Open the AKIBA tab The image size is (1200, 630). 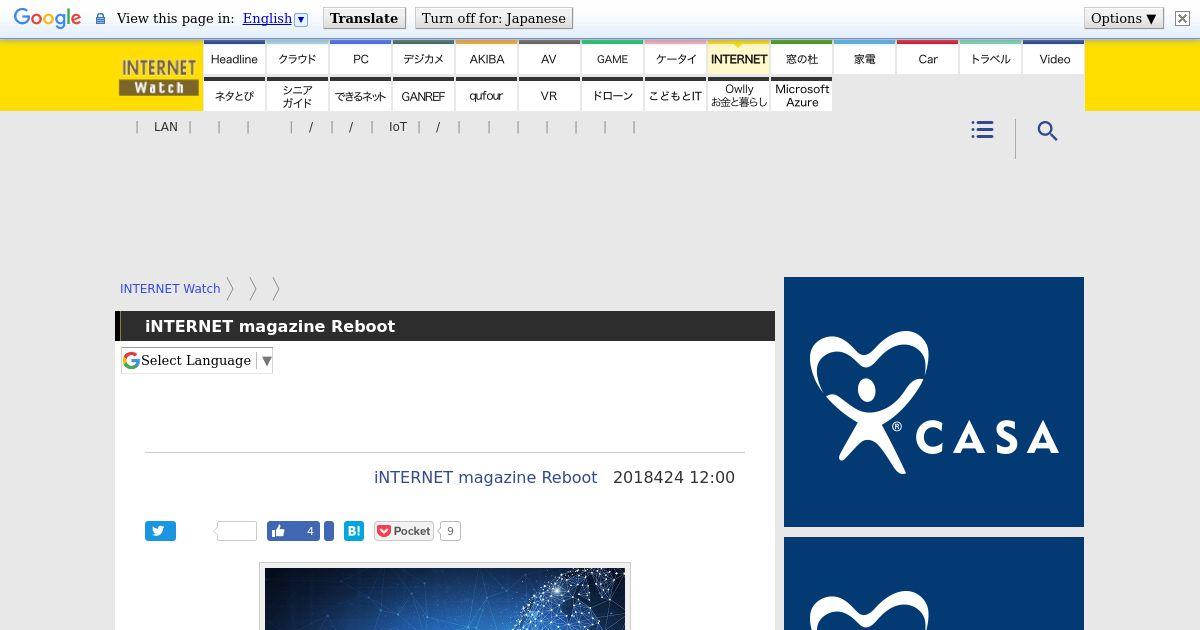pyautogui.click(x=486, y=58)
